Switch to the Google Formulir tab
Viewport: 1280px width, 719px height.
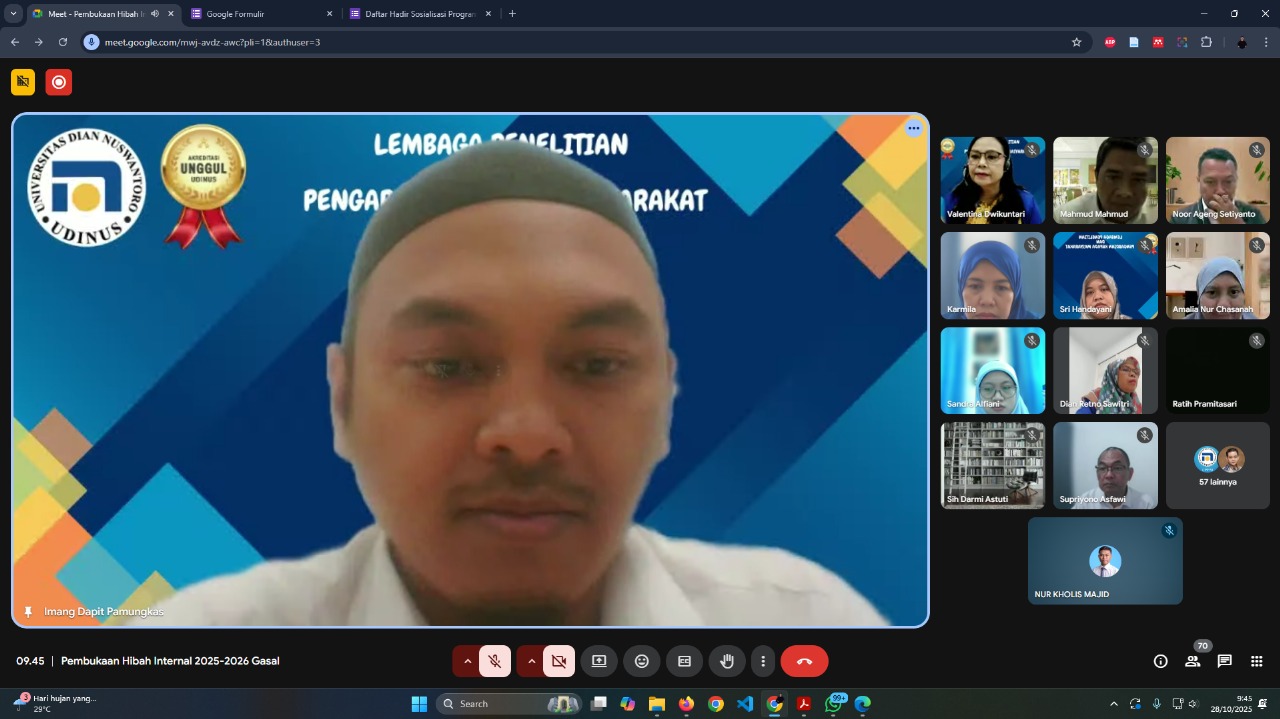click(x=261, y=14)
